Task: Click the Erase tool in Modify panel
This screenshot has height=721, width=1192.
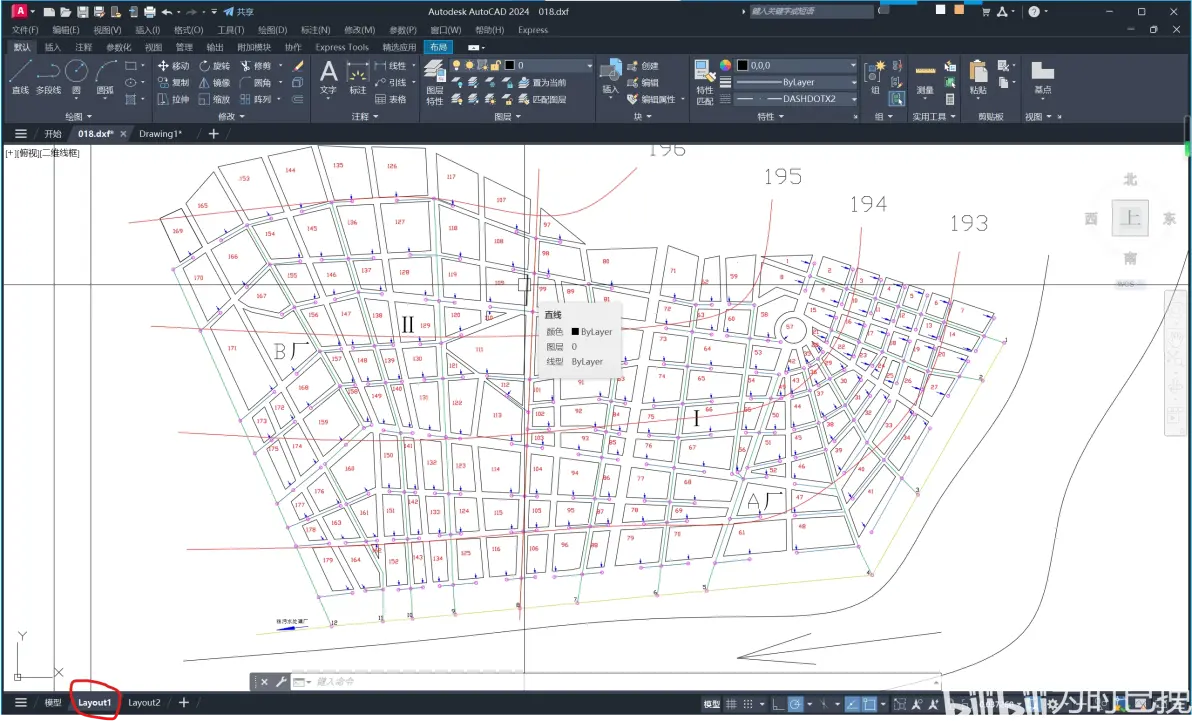Action: (298, 65)
